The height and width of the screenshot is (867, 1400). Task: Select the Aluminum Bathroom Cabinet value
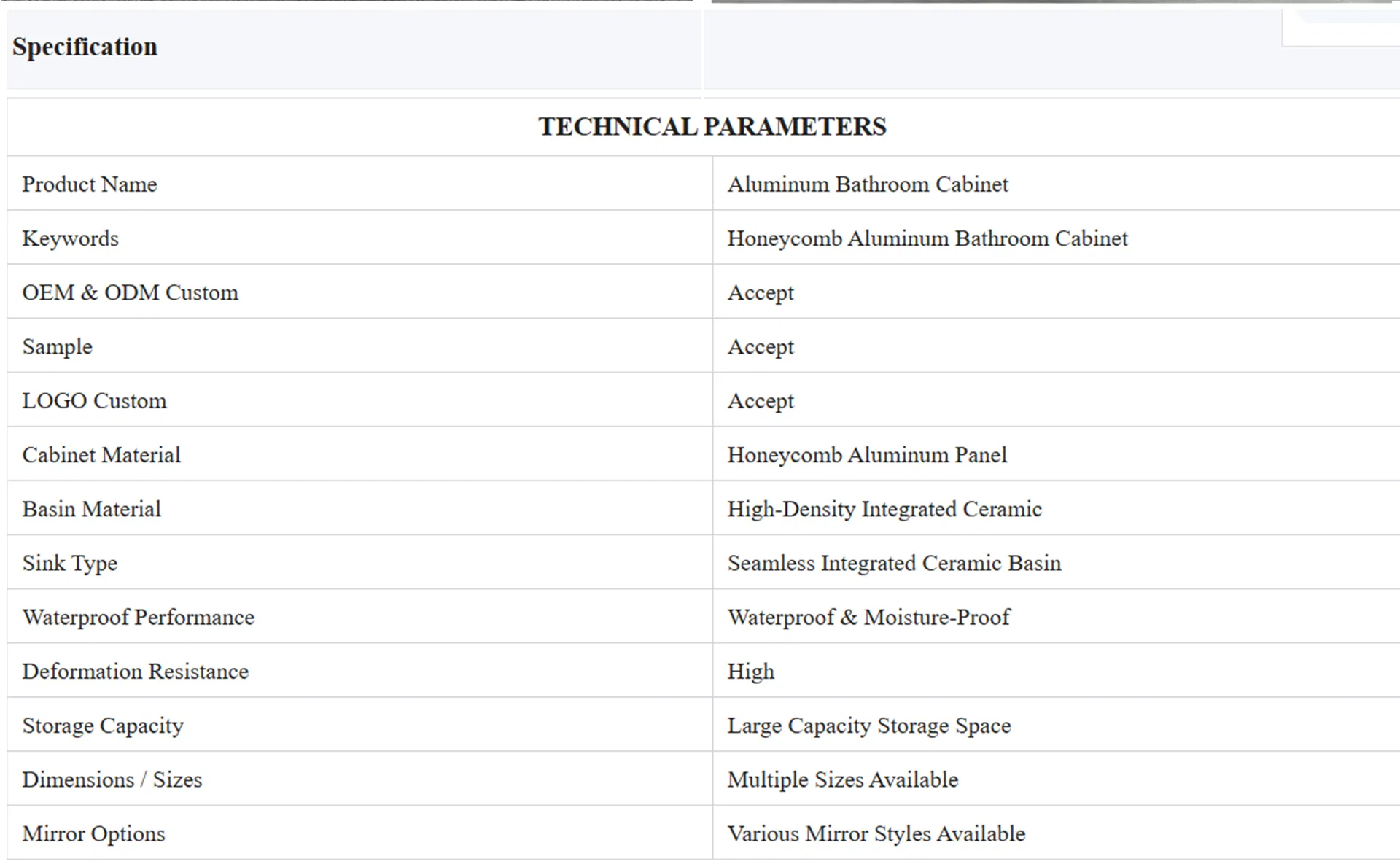(x=868, y=184)
